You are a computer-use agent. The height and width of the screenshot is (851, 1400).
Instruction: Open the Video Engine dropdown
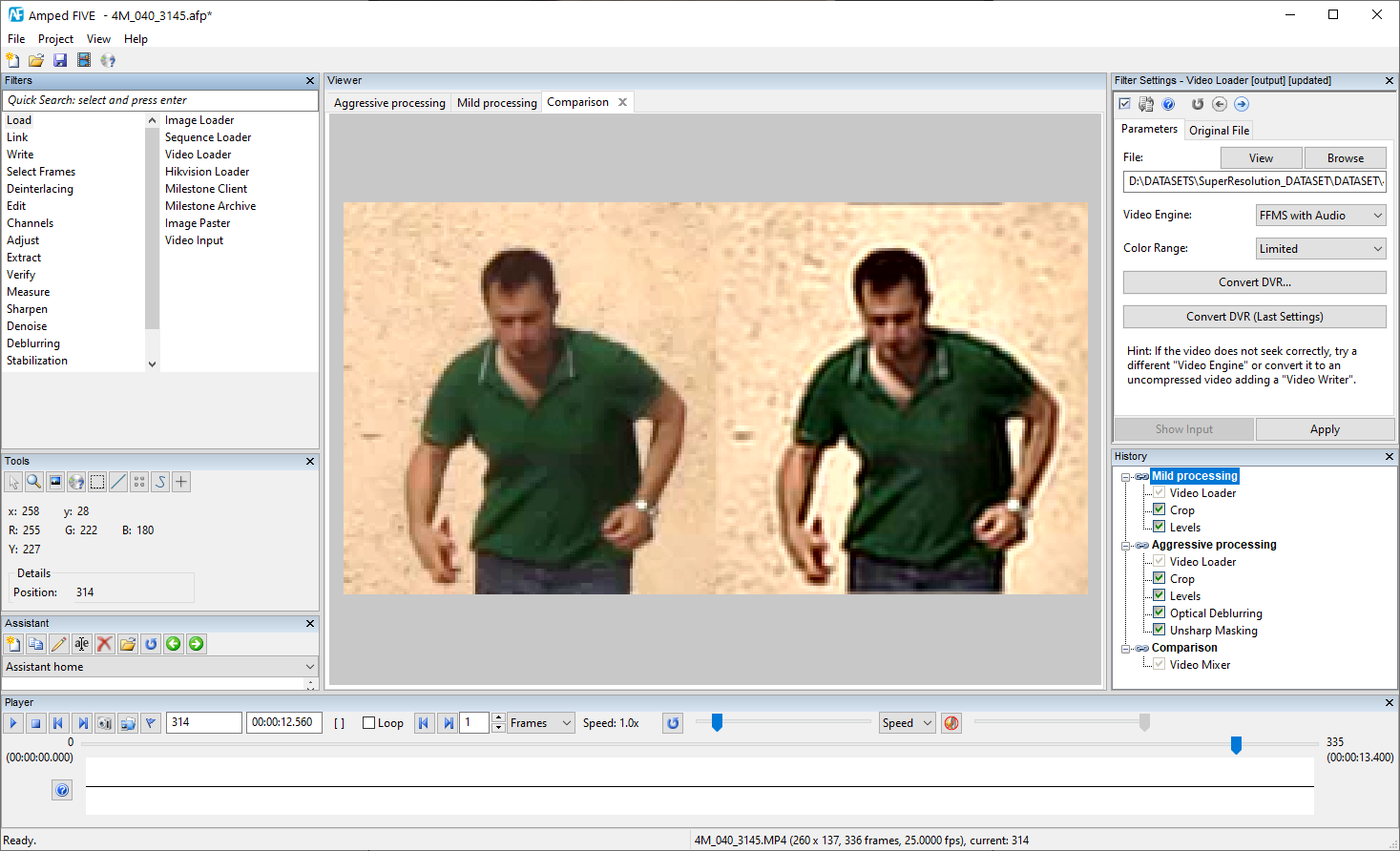1321,216
